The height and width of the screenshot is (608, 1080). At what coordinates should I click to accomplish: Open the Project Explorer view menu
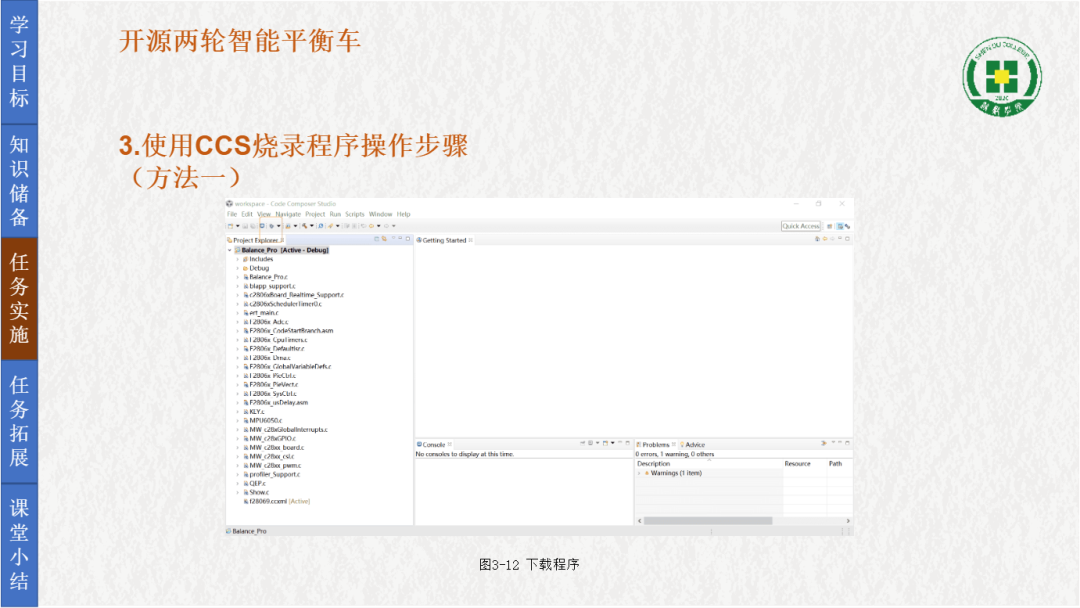(393, 239)
